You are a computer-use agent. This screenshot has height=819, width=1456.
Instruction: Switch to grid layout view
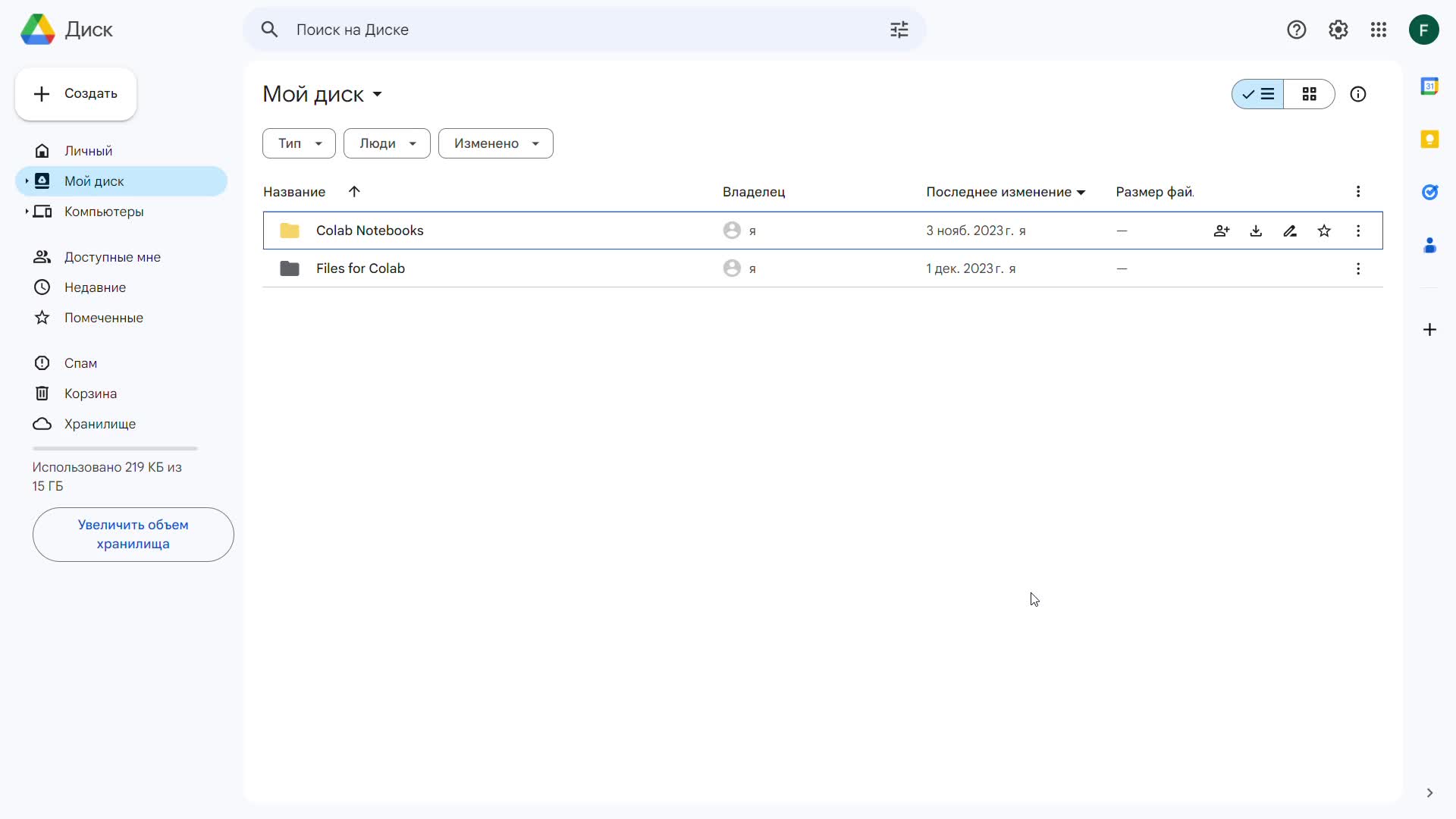[1309, 94]
